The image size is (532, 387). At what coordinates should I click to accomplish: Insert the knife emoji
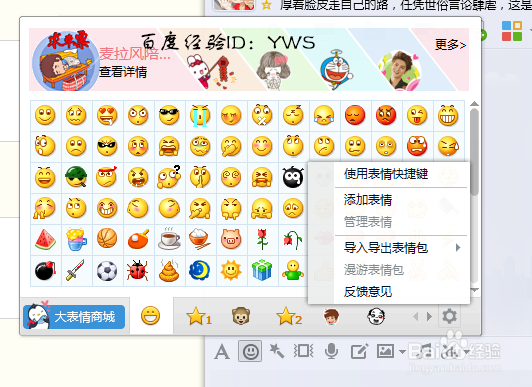click(x=75, y=270)
